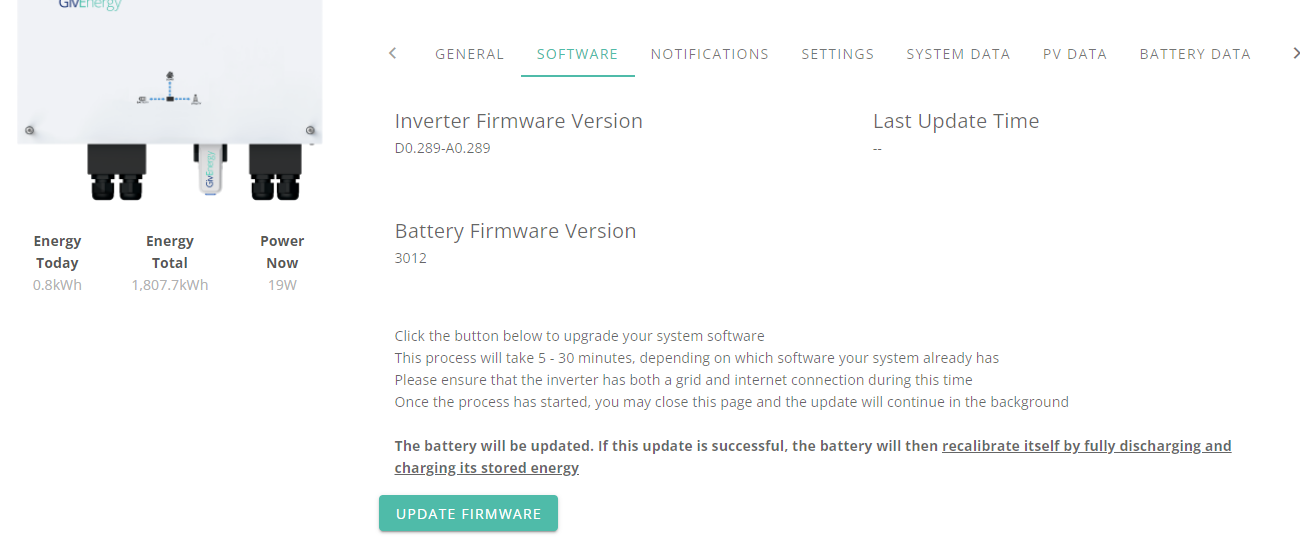
Task: Click the Energy Total value 1,807.7kWh
Action: click(170, 285)
